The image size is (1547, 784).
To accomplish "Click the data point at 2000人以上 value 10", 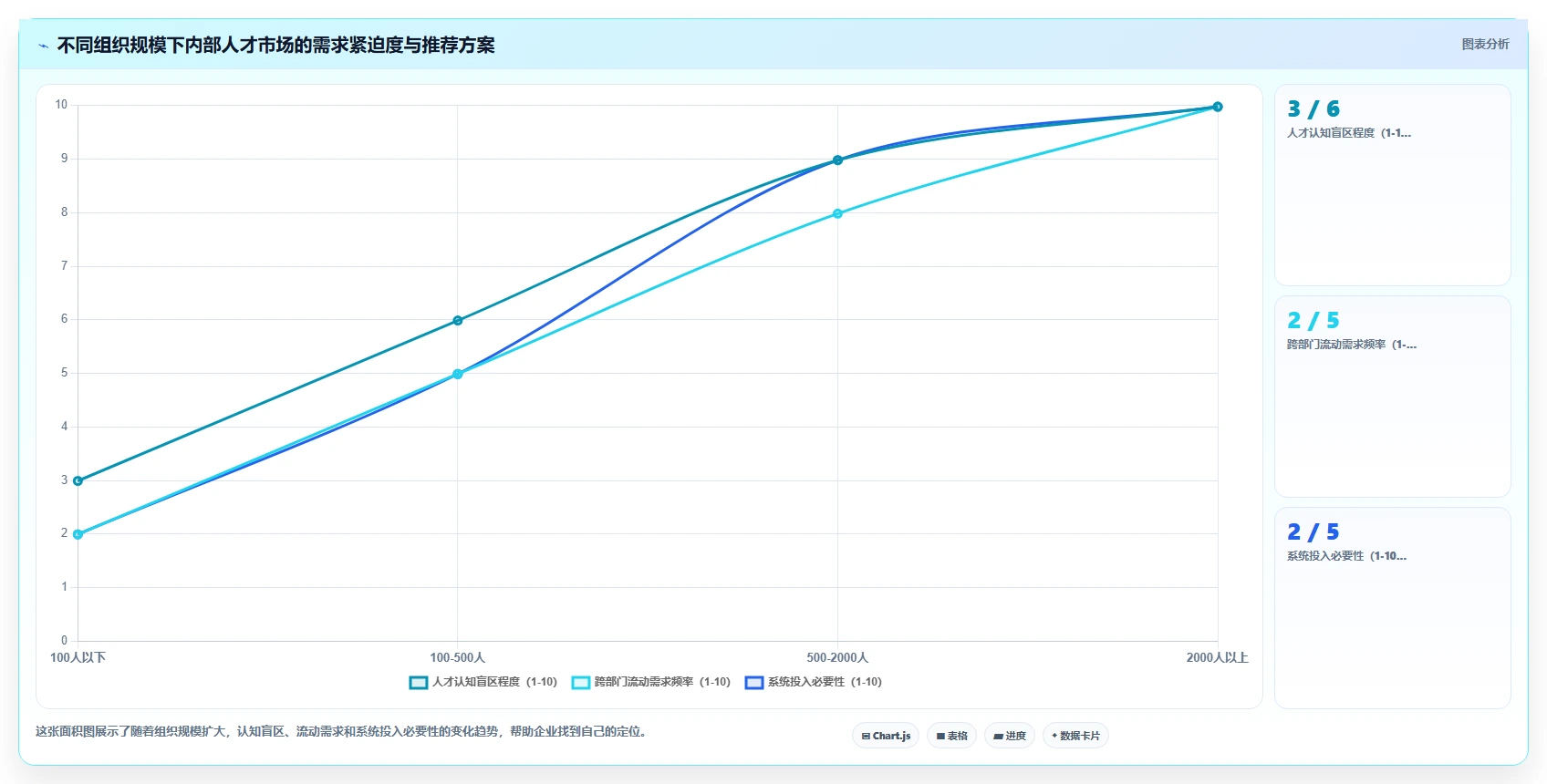I will (1218, 107).
